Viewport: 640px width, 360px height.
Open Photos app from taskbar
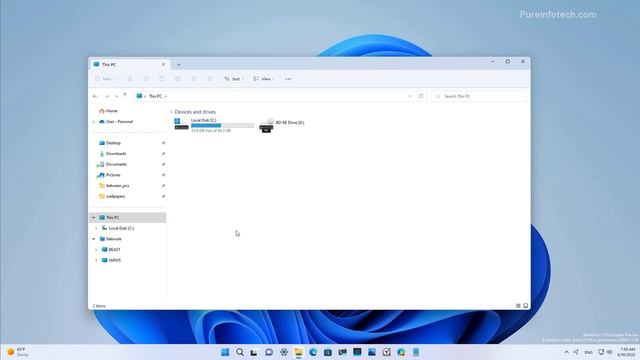372,352
